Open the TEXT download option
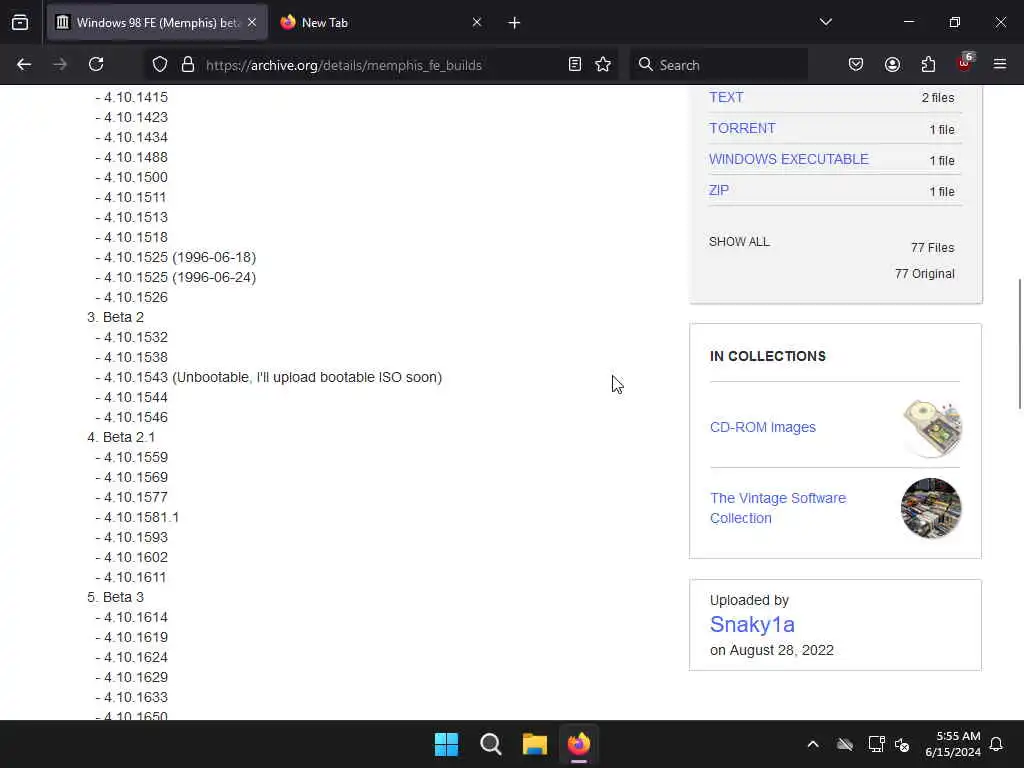This screenshot has width=1024, height=768. pos(726,97)
